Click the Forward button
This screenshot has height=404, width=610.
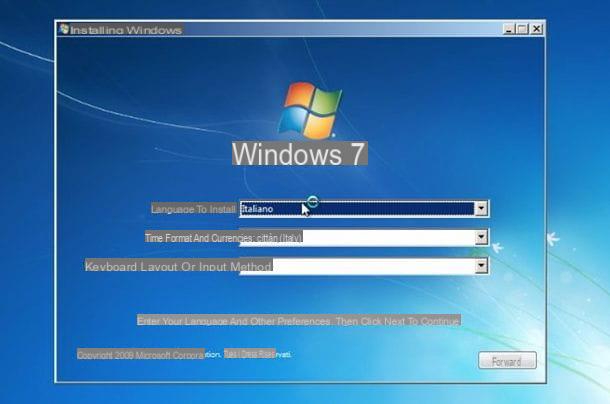[507, 361]
